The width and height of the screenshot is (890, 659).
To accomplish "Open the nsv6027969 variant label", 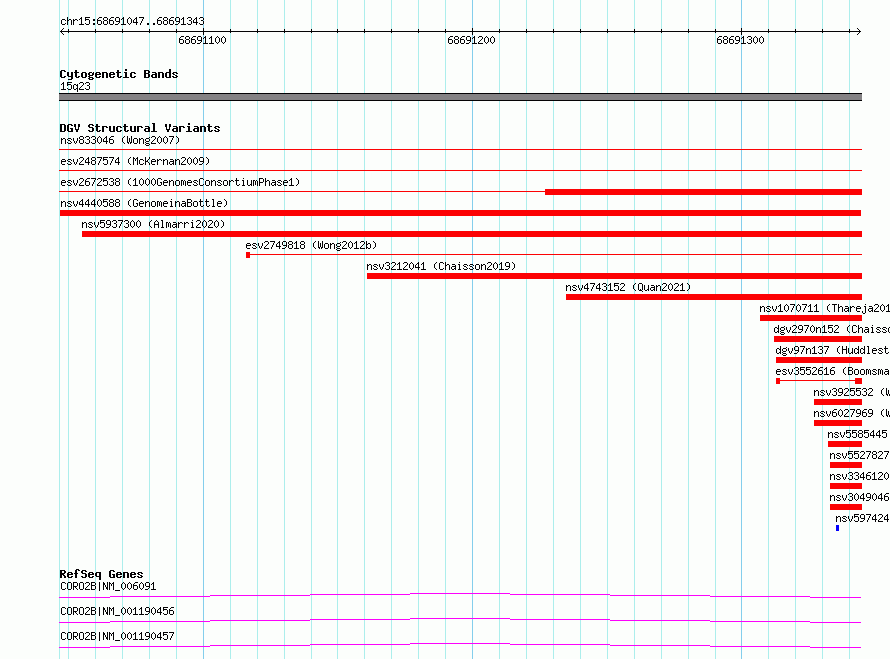I will click(851, 413).
